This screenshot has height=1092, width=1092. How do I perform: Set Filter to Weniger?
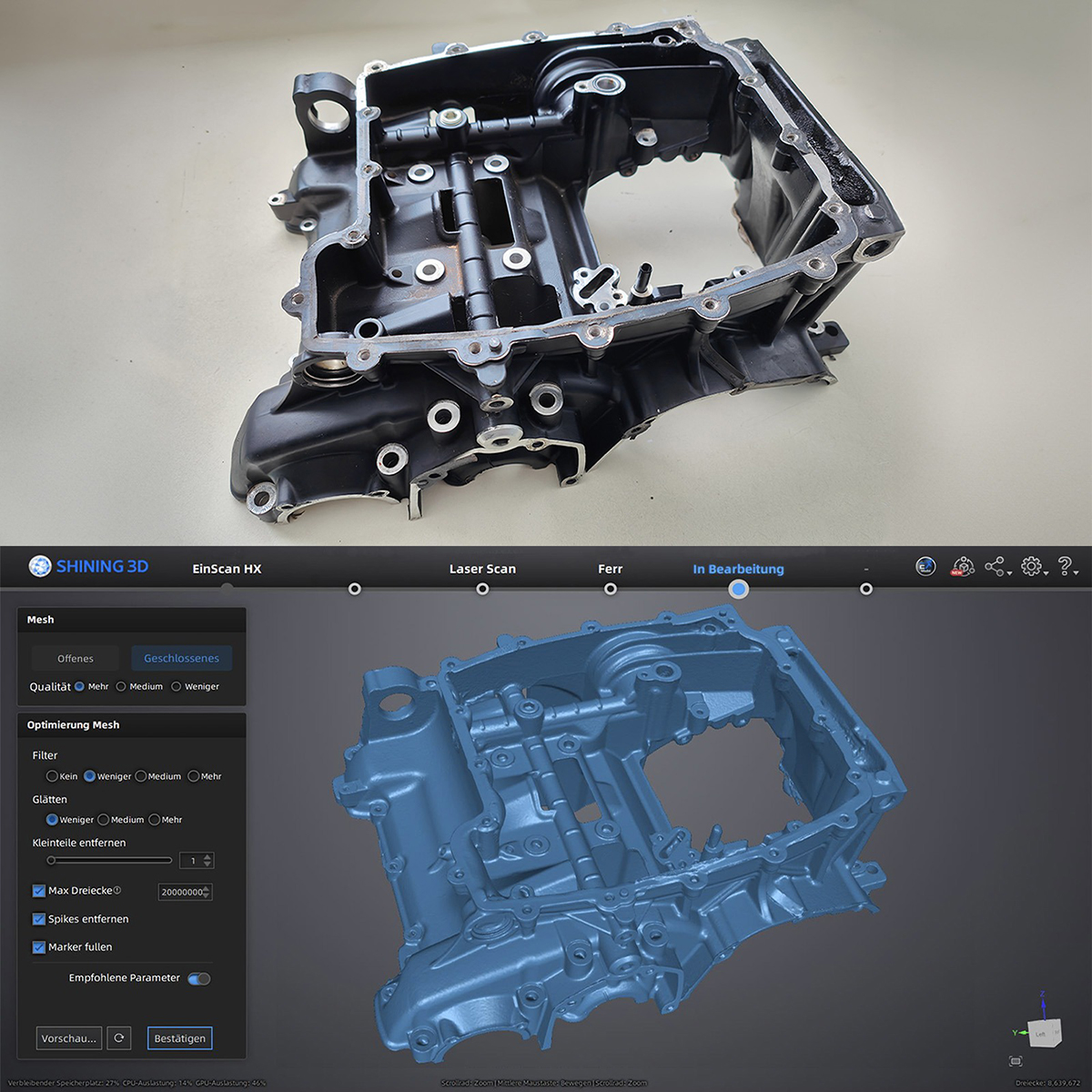click(89, 776)
